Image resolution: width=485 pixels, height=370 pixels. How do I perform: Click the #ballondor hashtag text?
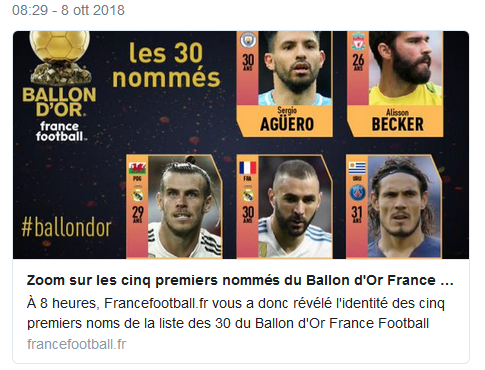(x=66, y=228)
